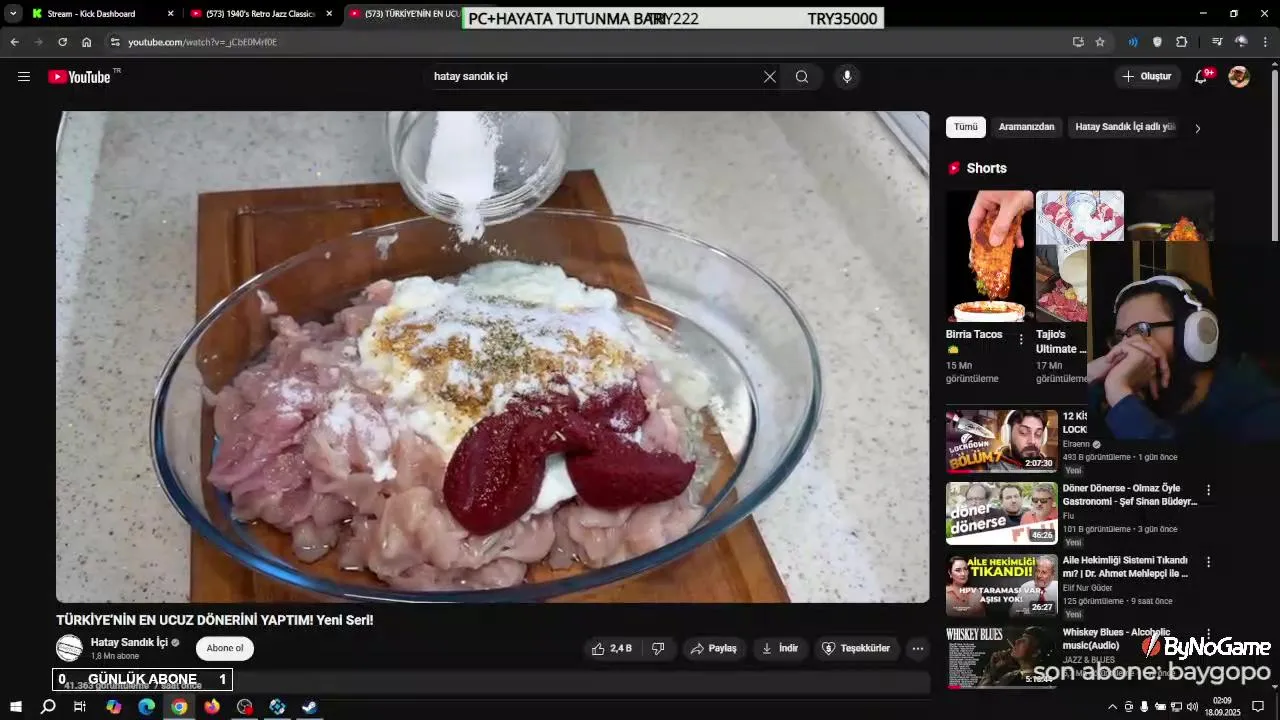Open the media control toolbar icon
This screenshot has width=1280, height=720.
[1217, 42]
